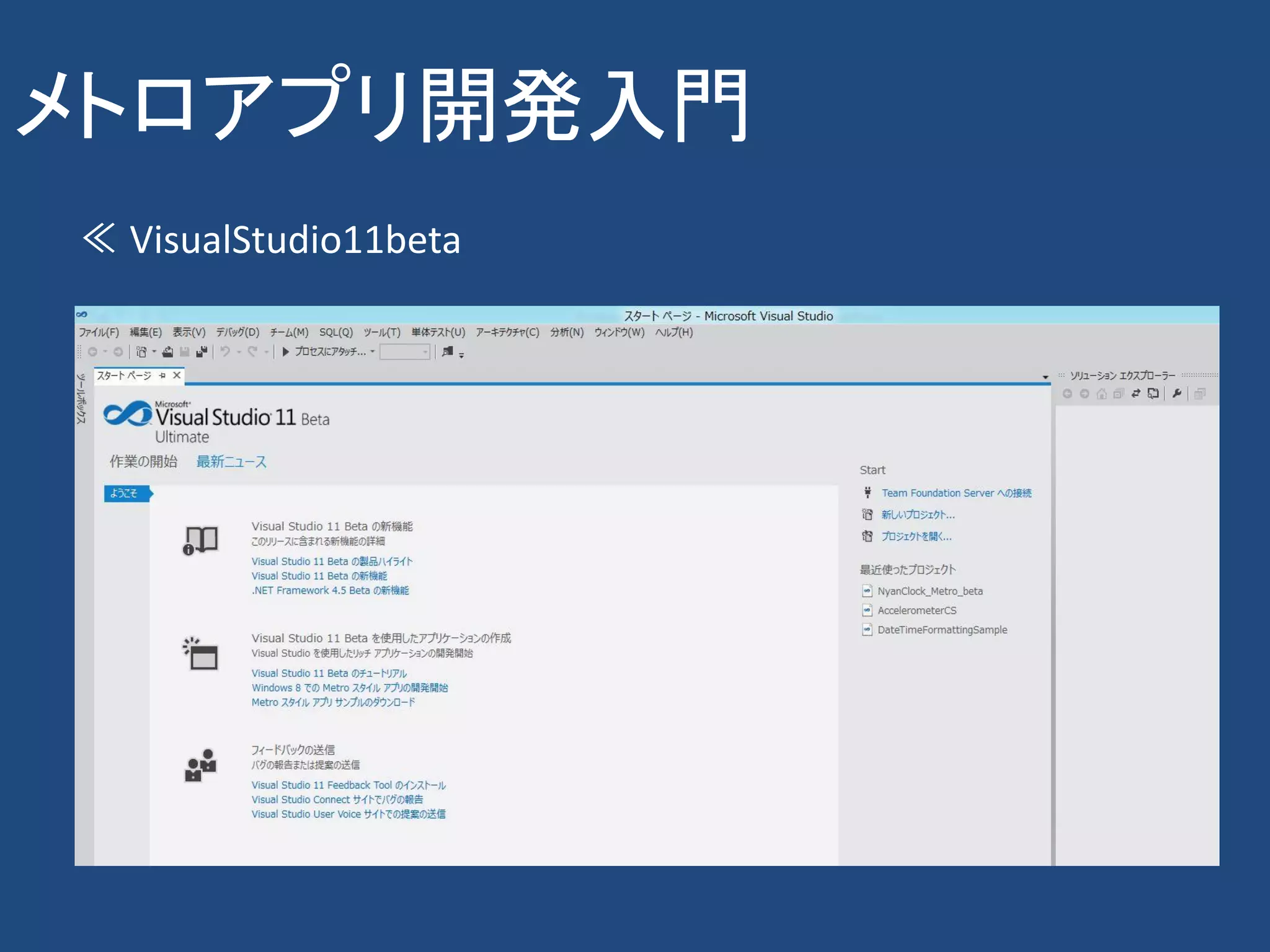1270x952 pixels.
Task: Click the Save toolbar icon
Action: (x=184, y=352)
